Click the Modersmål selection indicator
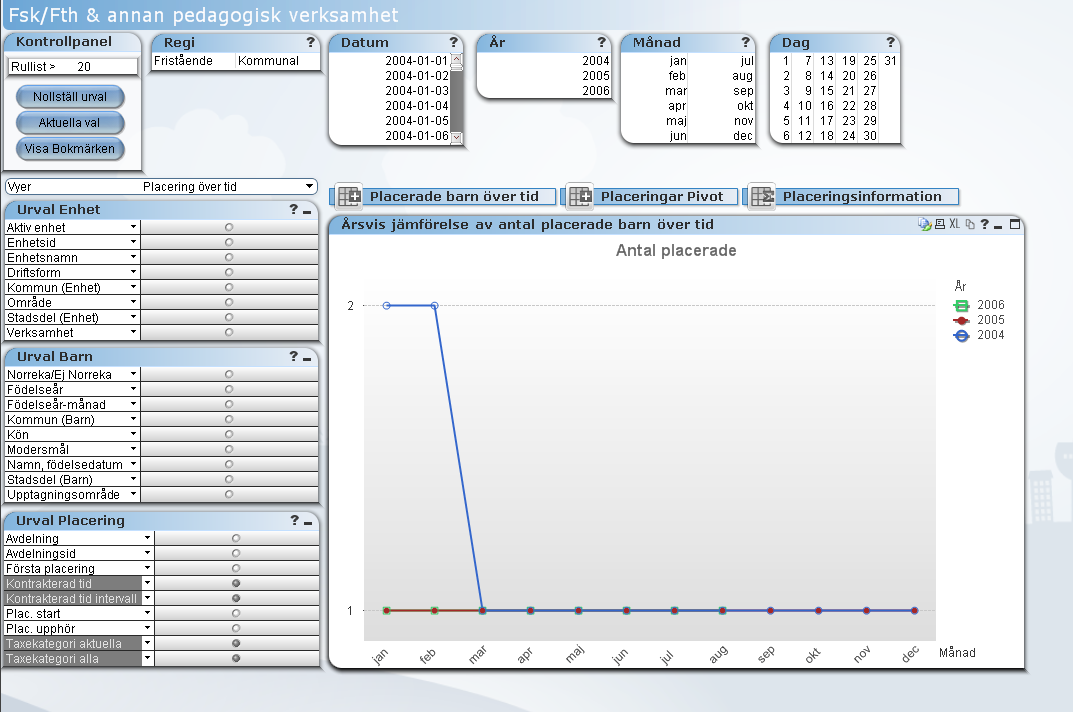Viewport: 1073px width, 712px height. click(229, 450)
